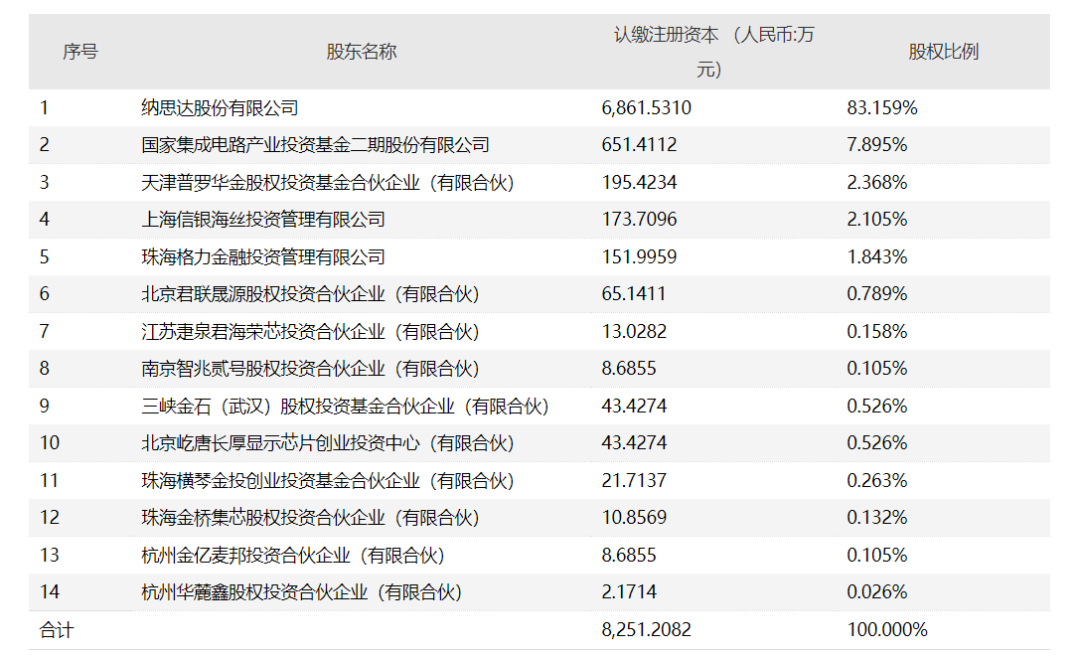This screenshot has width=1080, height=658.
Task: Select shareholder 纳思达股份有限公司
Action: coord(220,107)
